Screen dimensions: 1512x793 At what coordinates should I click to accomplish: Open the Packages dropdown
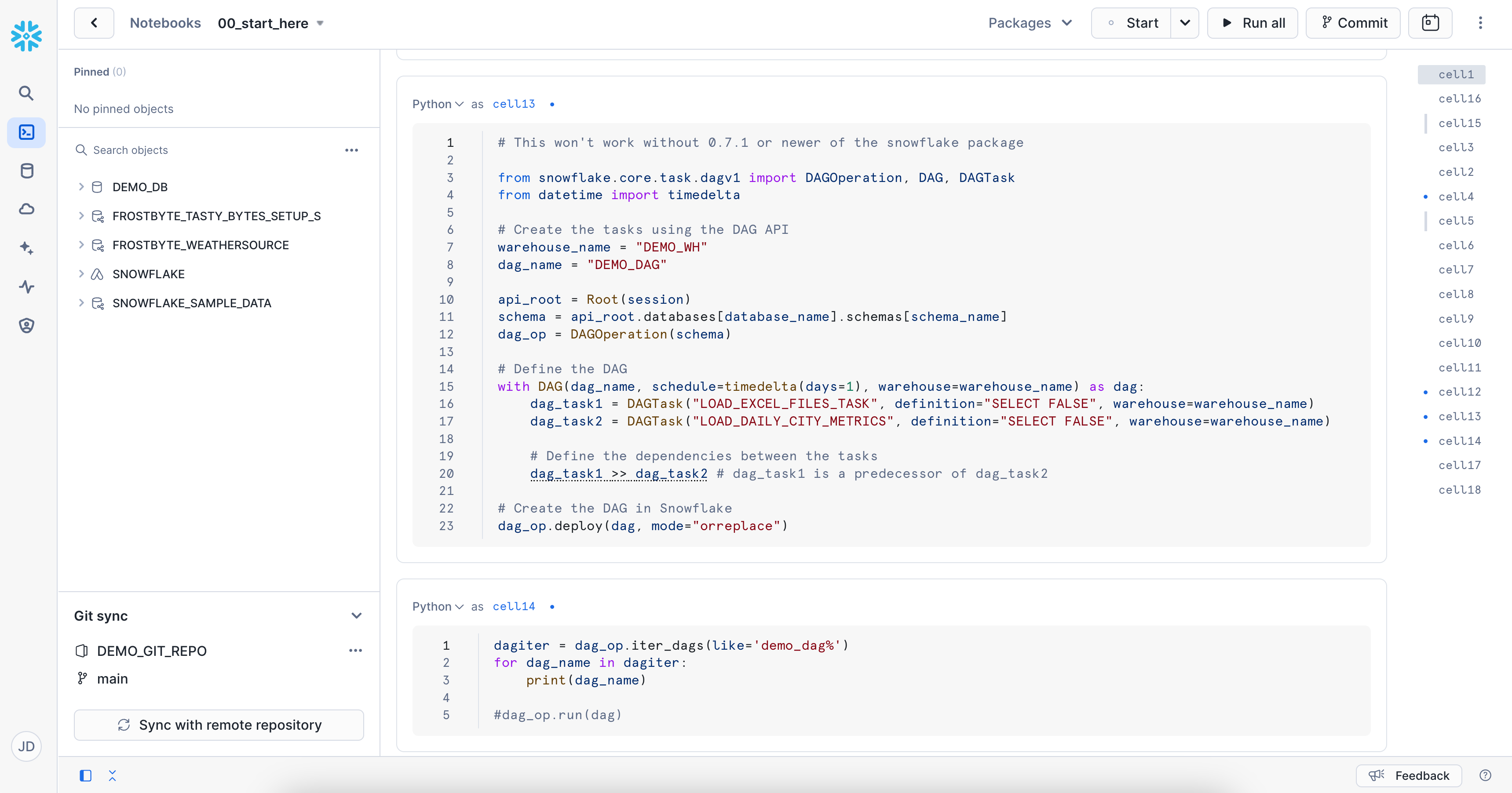click(1030, 23)
